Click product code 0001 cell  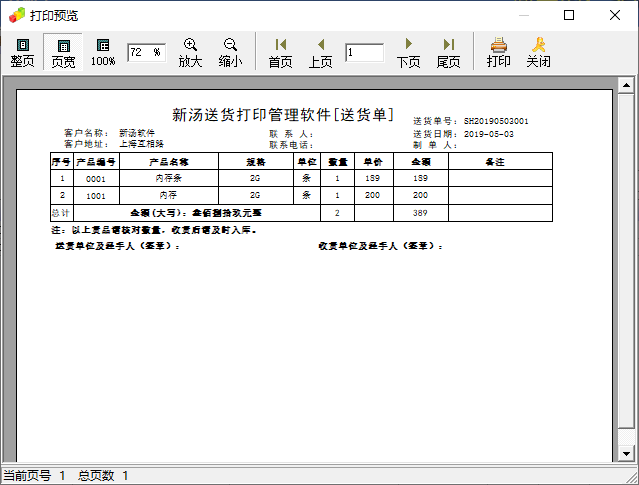pos(96,179)
